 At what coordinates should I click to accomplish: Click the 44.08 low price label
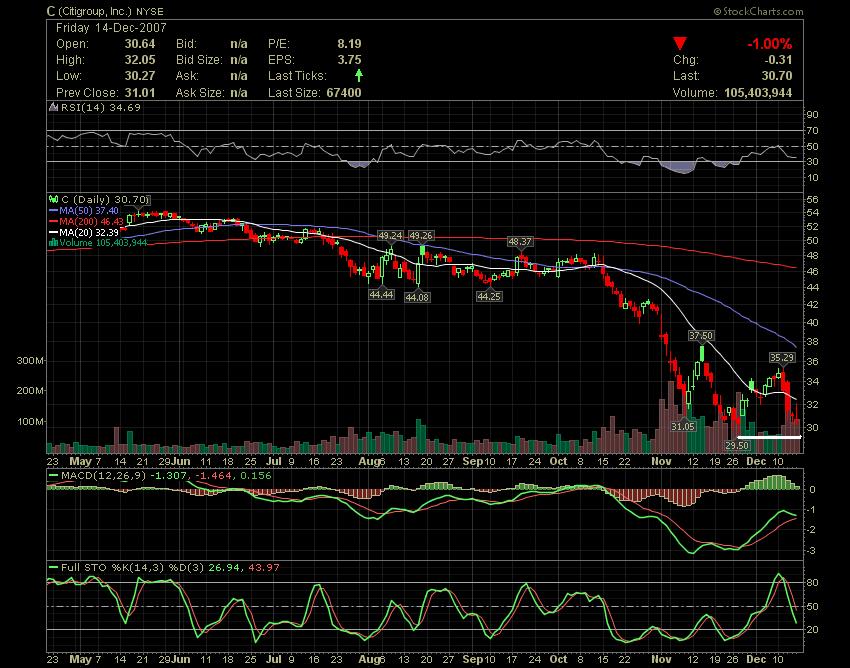point(417,297)
